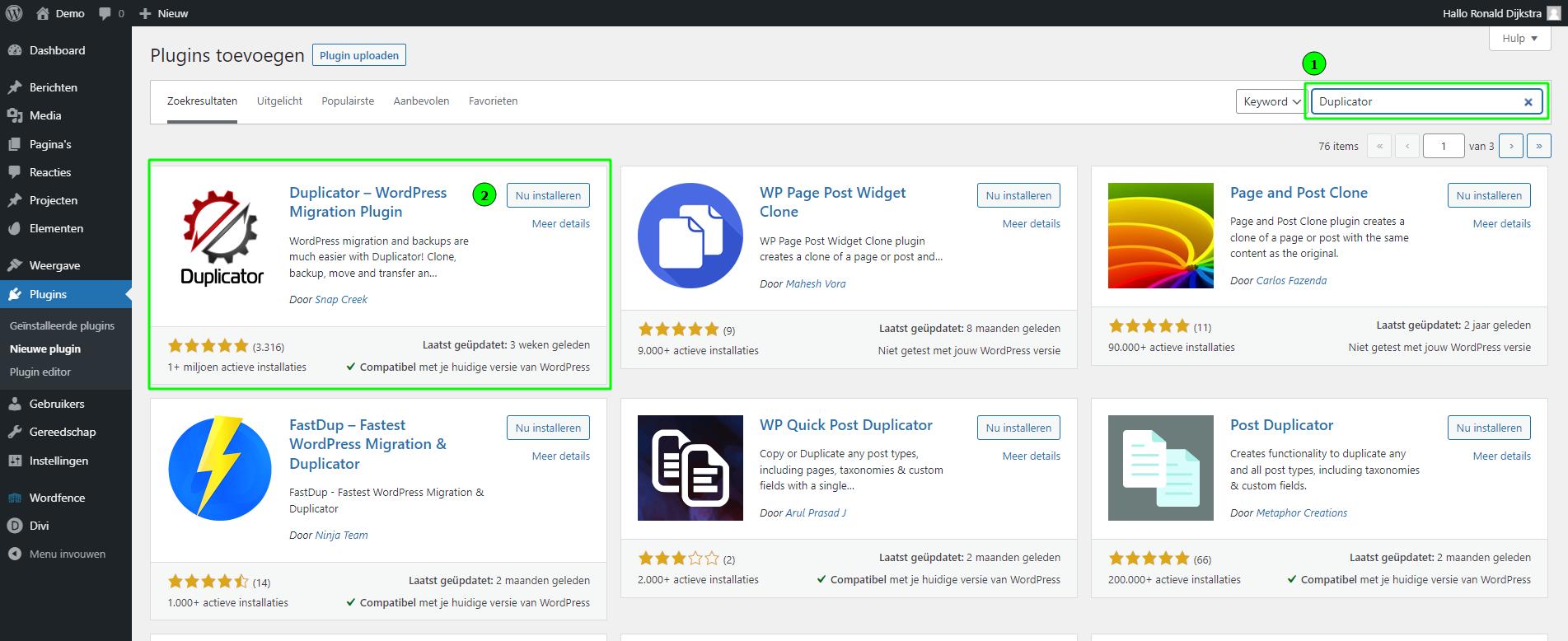Open the Arul Prasad J author link
The image size is (1568, 641).
816,512
